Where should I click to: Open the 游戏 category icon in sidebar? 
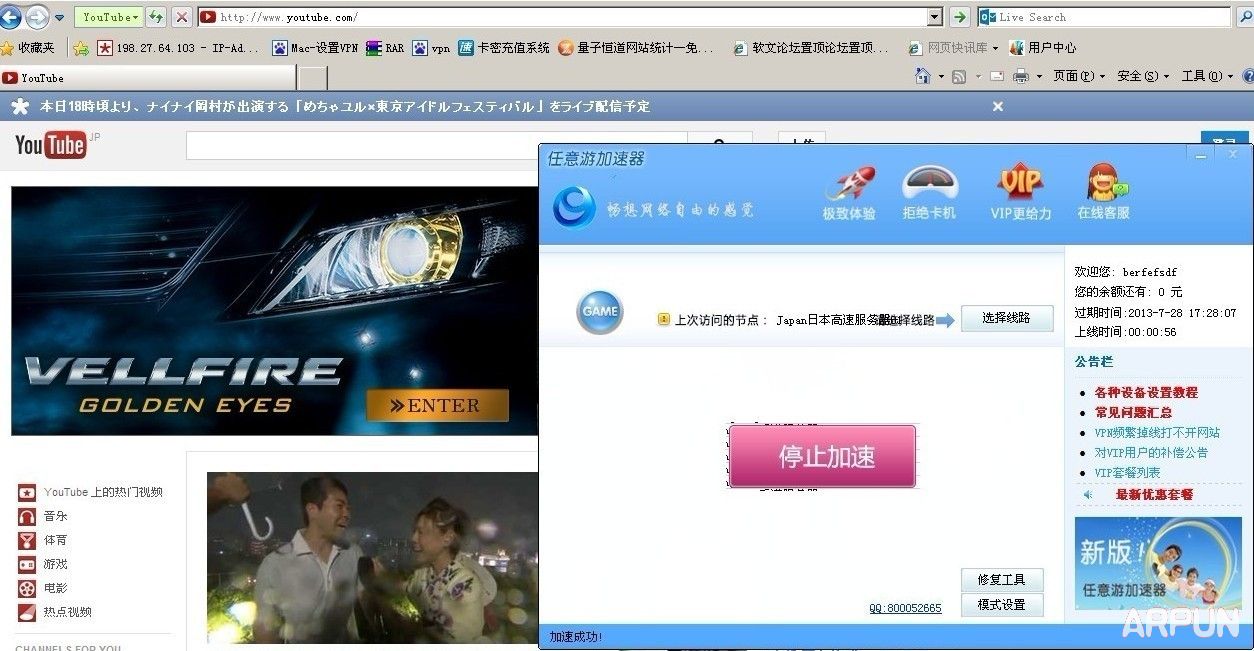25,564
